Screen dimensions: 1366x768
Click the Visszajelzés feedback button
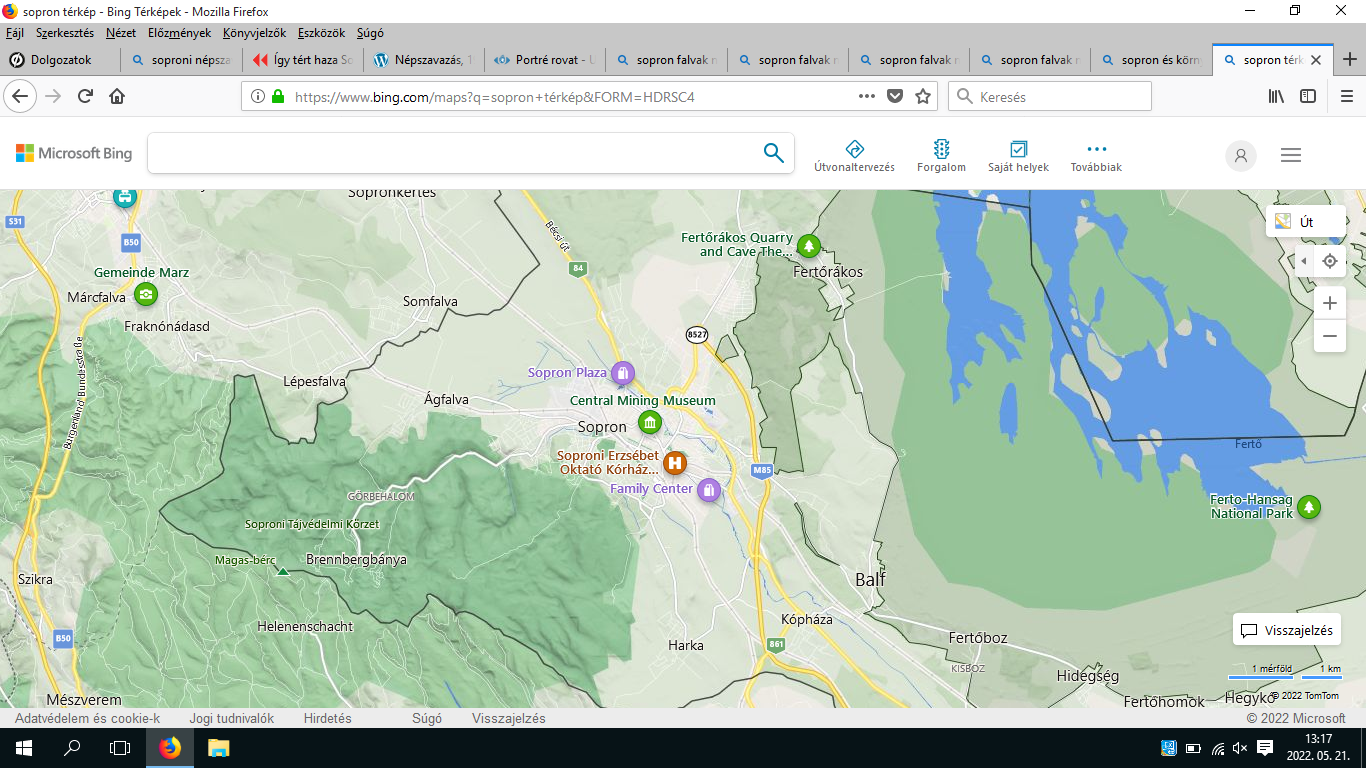tap(1286, 631)
